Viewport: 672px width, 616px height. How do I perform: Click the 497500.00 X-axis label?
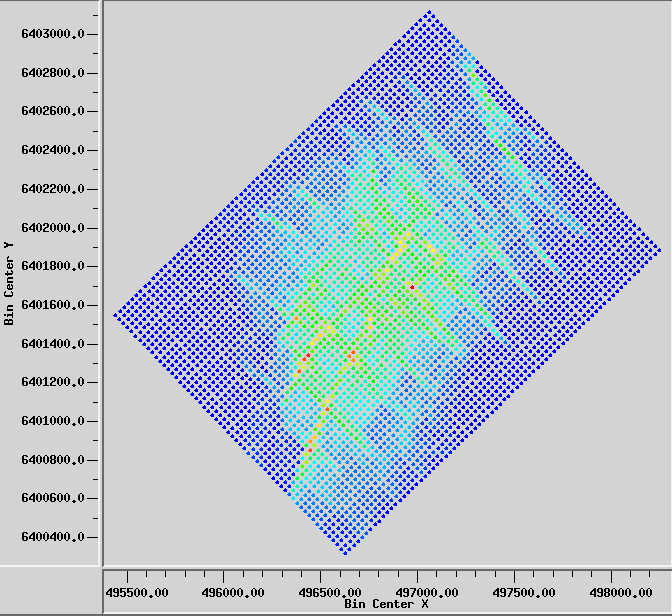point(524,593)
